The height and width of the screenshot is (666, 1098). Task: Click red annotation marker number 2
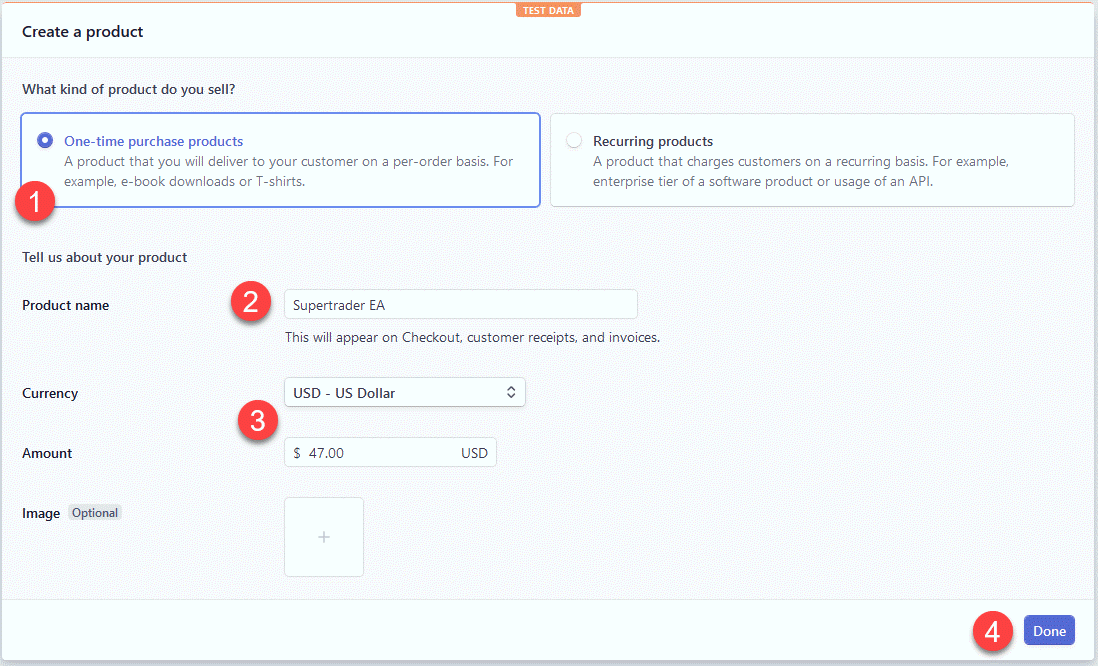[x=251, y=301]
